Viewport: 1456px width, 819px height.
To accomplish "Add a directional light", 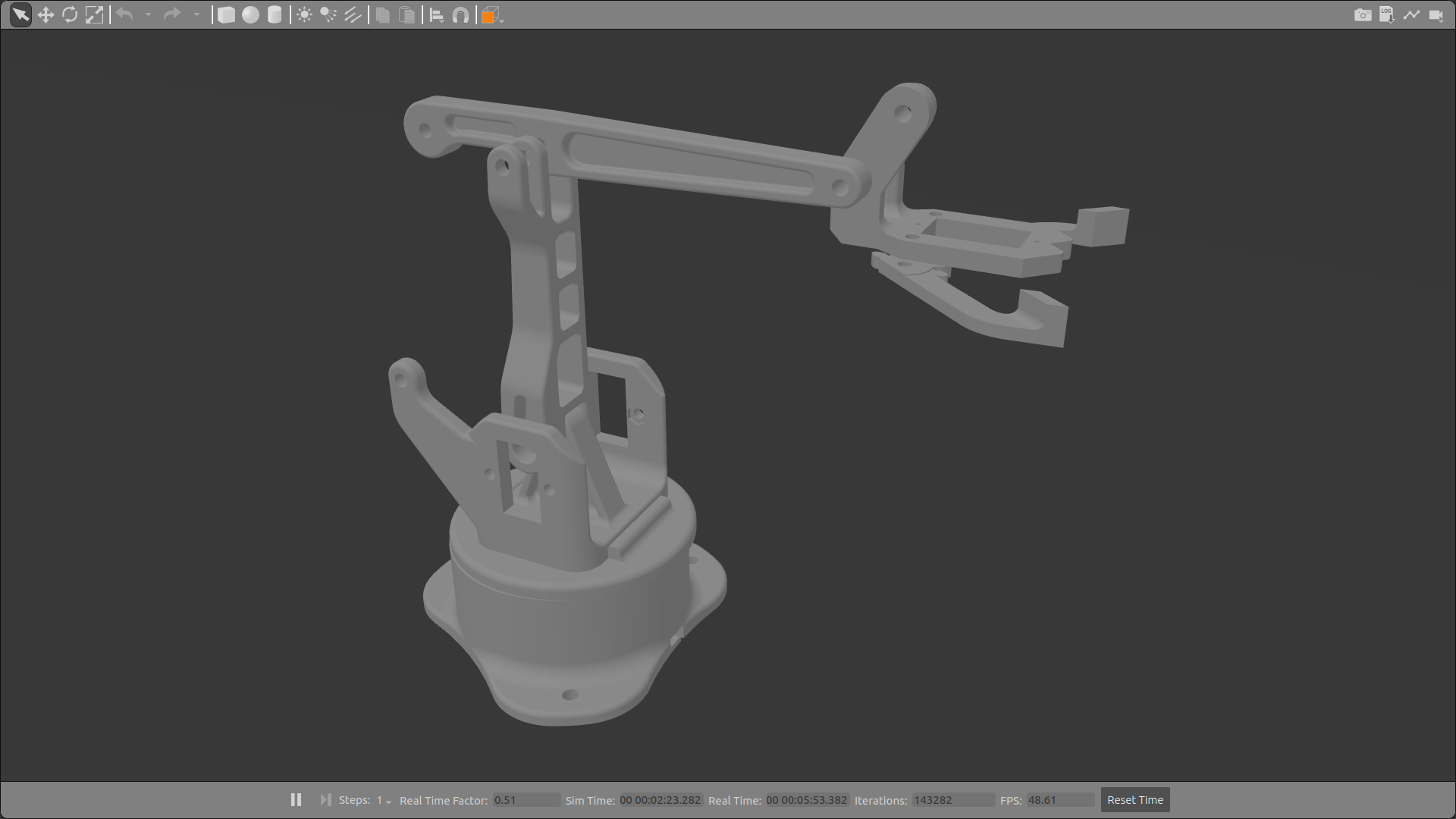I will [353, 15].
